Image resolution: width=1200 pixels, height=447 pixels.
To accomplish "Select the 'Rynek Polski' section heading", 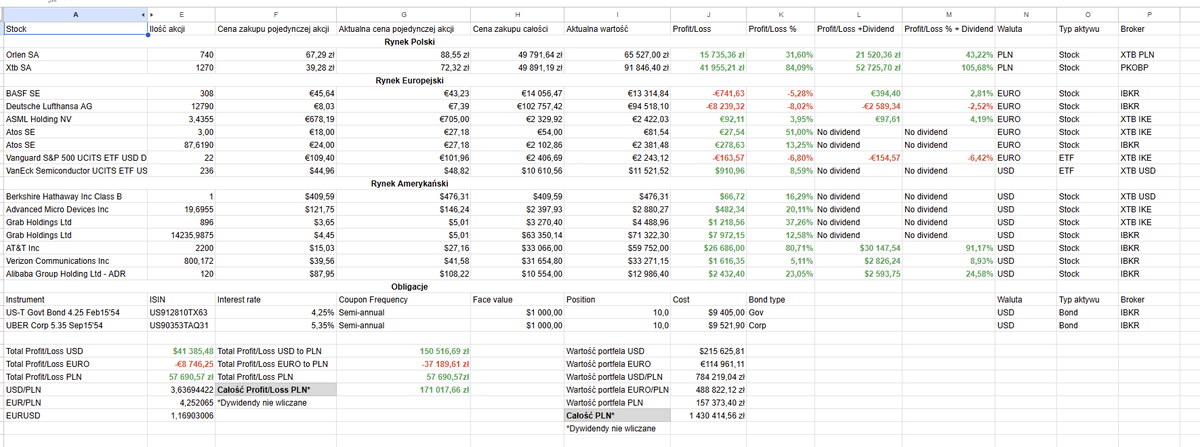I will point(408,43).
